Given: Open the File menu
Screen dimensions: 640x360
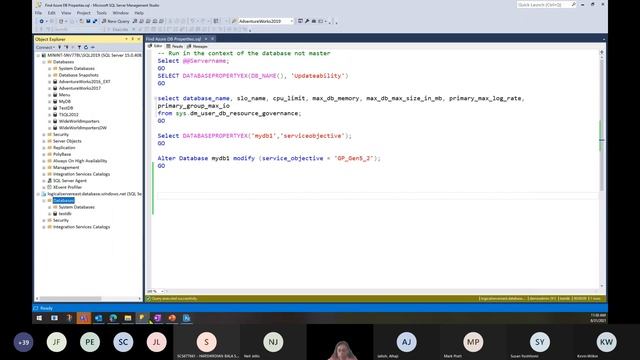Looking at the screenshot, I should (x=38, y=13).
